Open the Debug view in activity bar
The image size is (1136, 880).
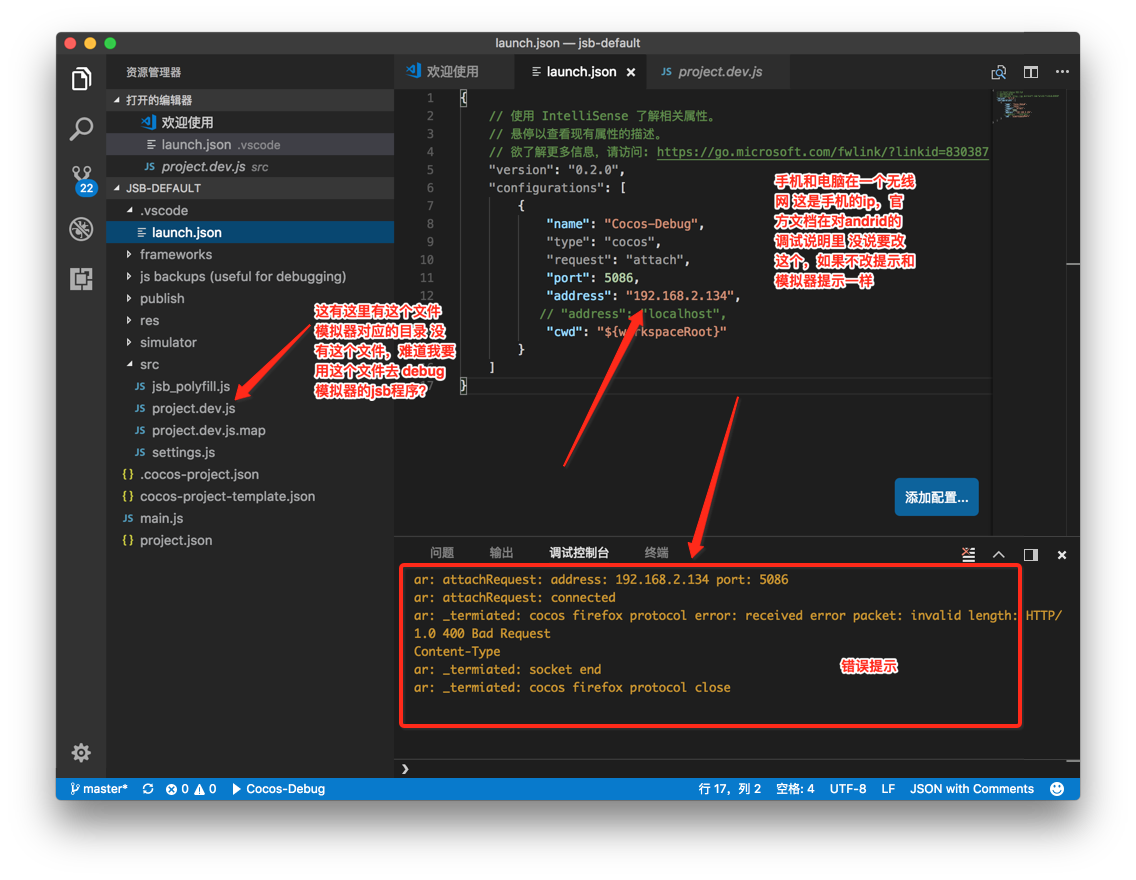coord(81,229)
